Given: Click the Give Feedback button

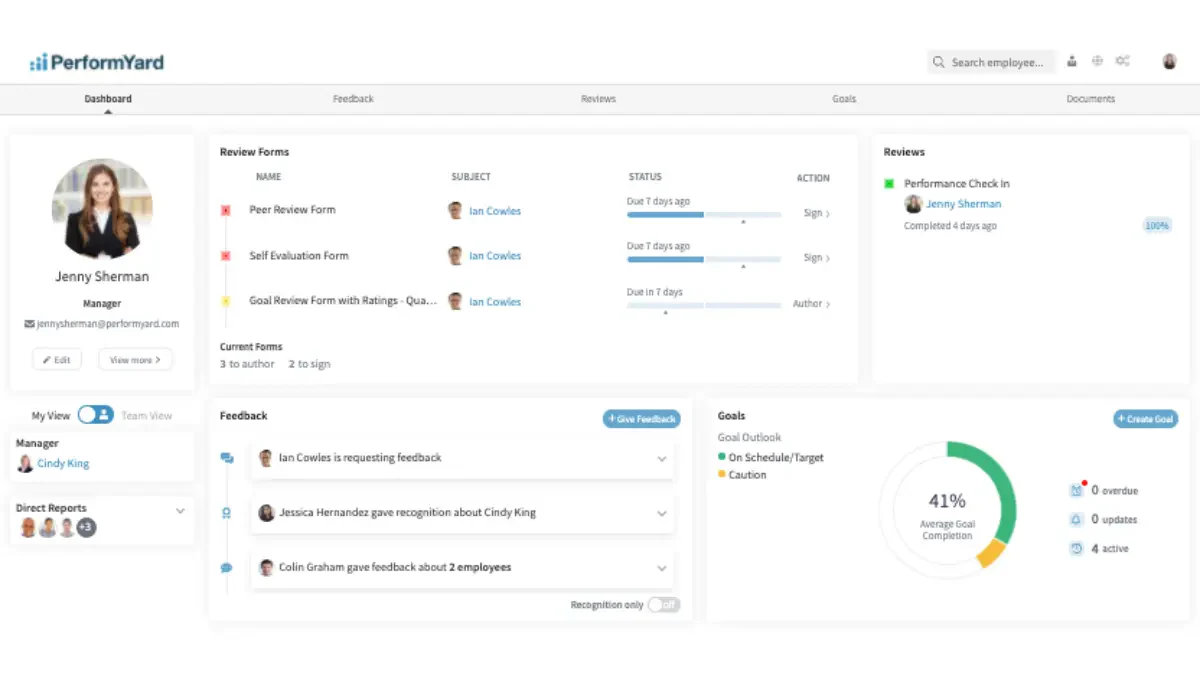Looking at the screenshot, I should tap(641, 419).
